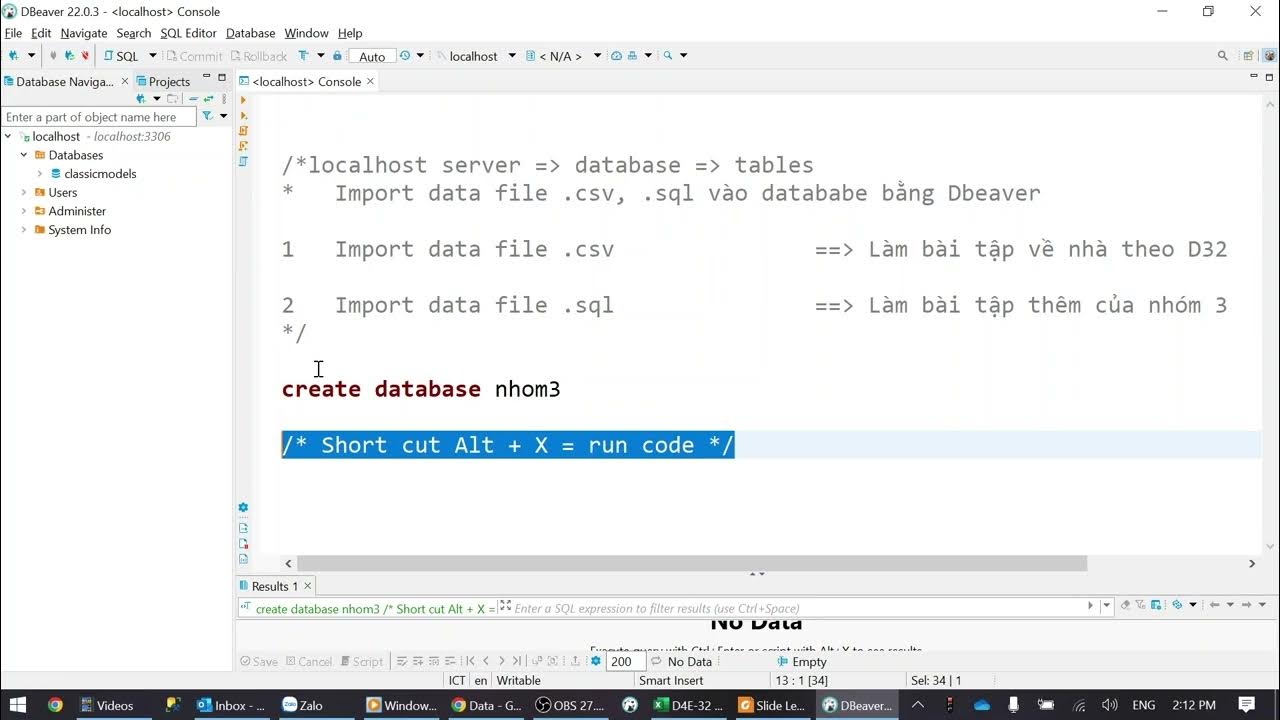Minimize the navigator panel
The width and height of the screenshot is (1280, 720).
[207, 77]
